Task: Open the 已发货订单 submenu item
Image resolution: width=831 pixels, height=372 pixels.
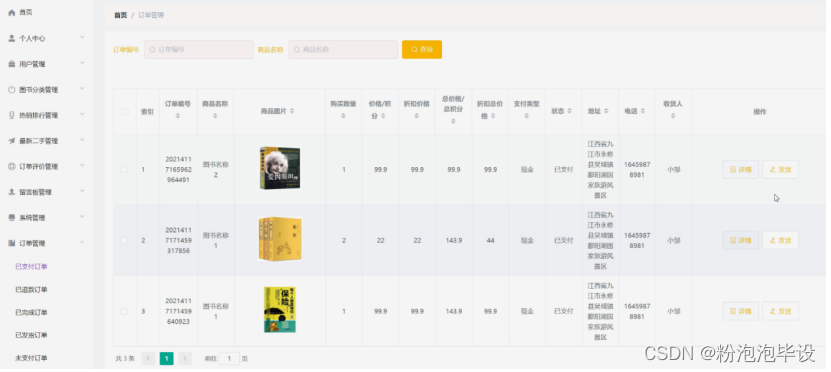Action: point(31,335)
